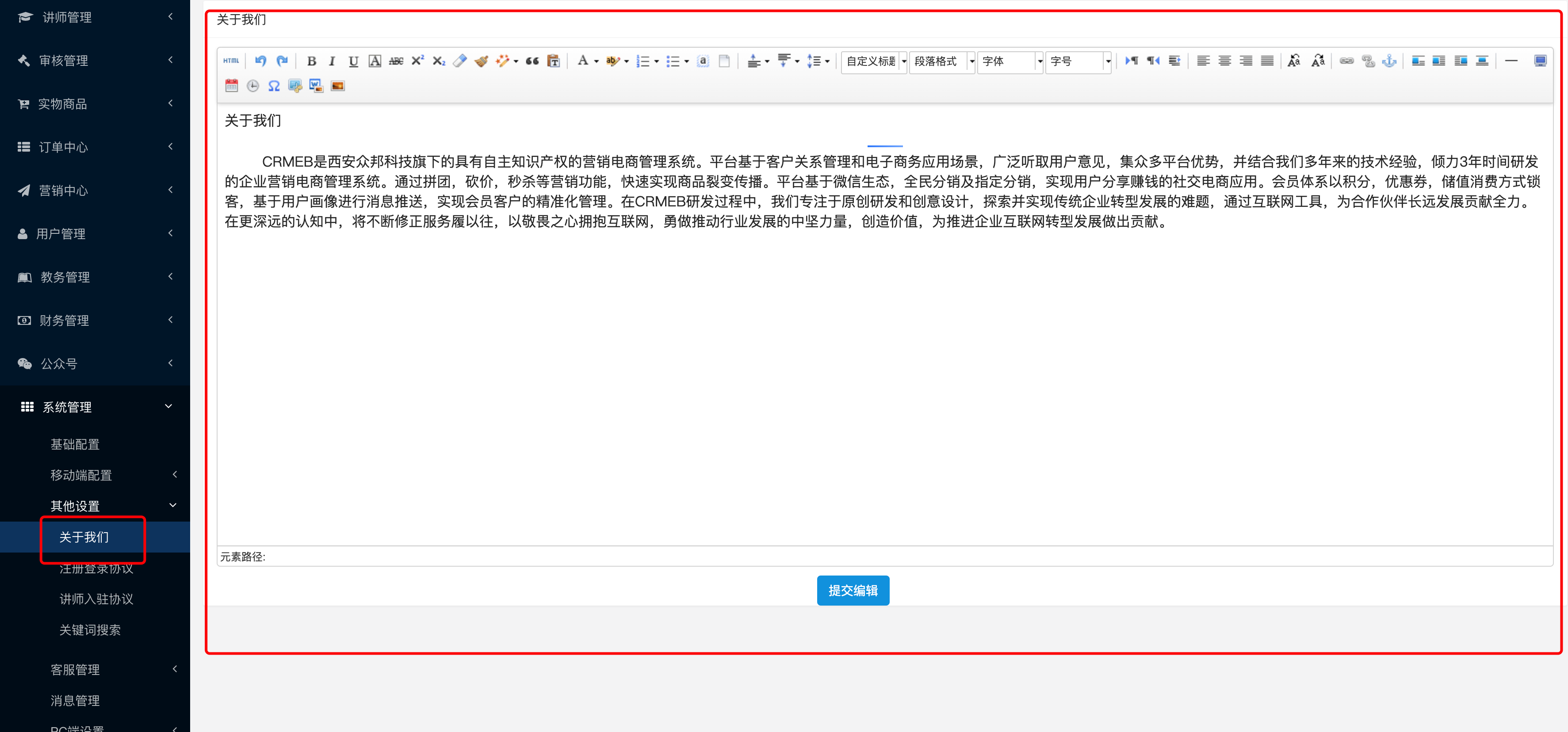The width and height of the screenshot is (1568, 732).
Task: Toggle paste as plain text
Action: (553, 61)
